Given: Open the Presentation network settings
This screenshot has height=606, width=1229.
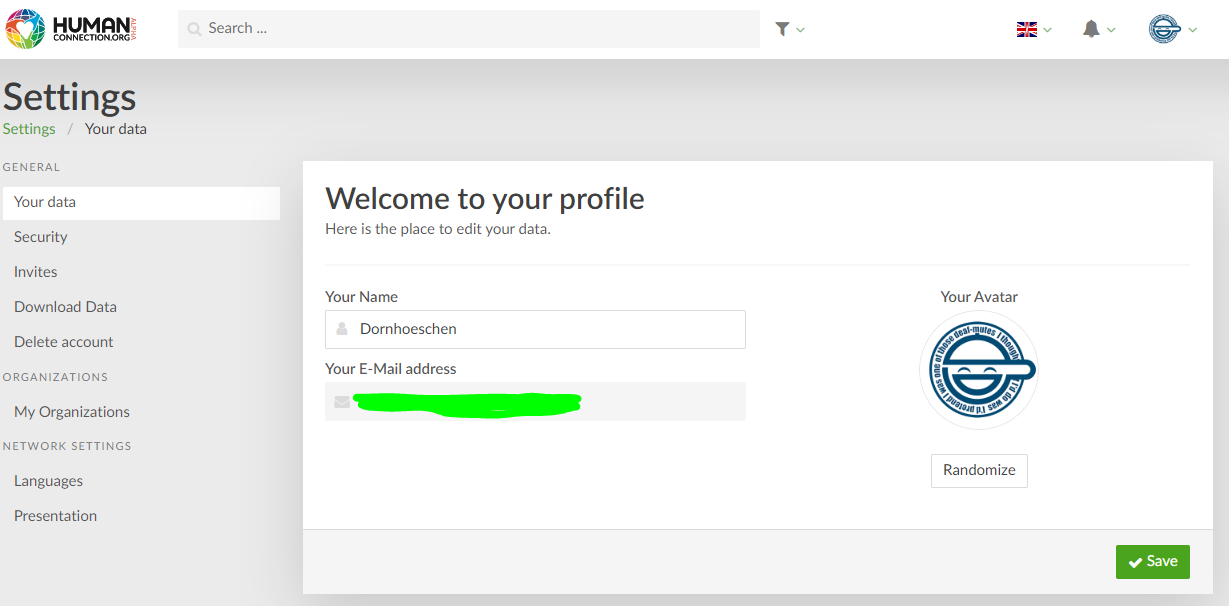Looking at the screenshot, I should (x=55, y=515).
